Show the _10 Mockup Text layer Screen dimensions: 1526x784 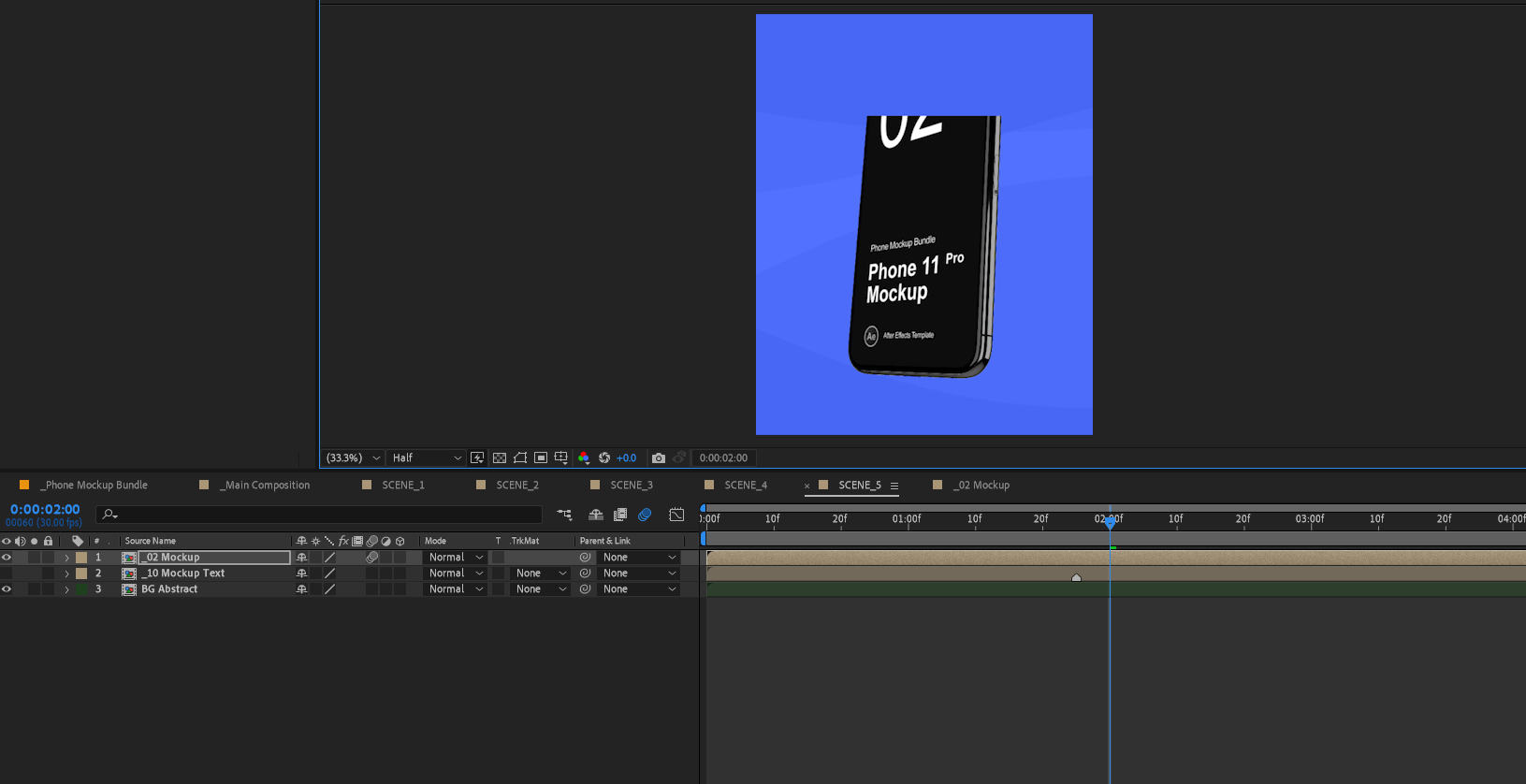pos(7,573)
